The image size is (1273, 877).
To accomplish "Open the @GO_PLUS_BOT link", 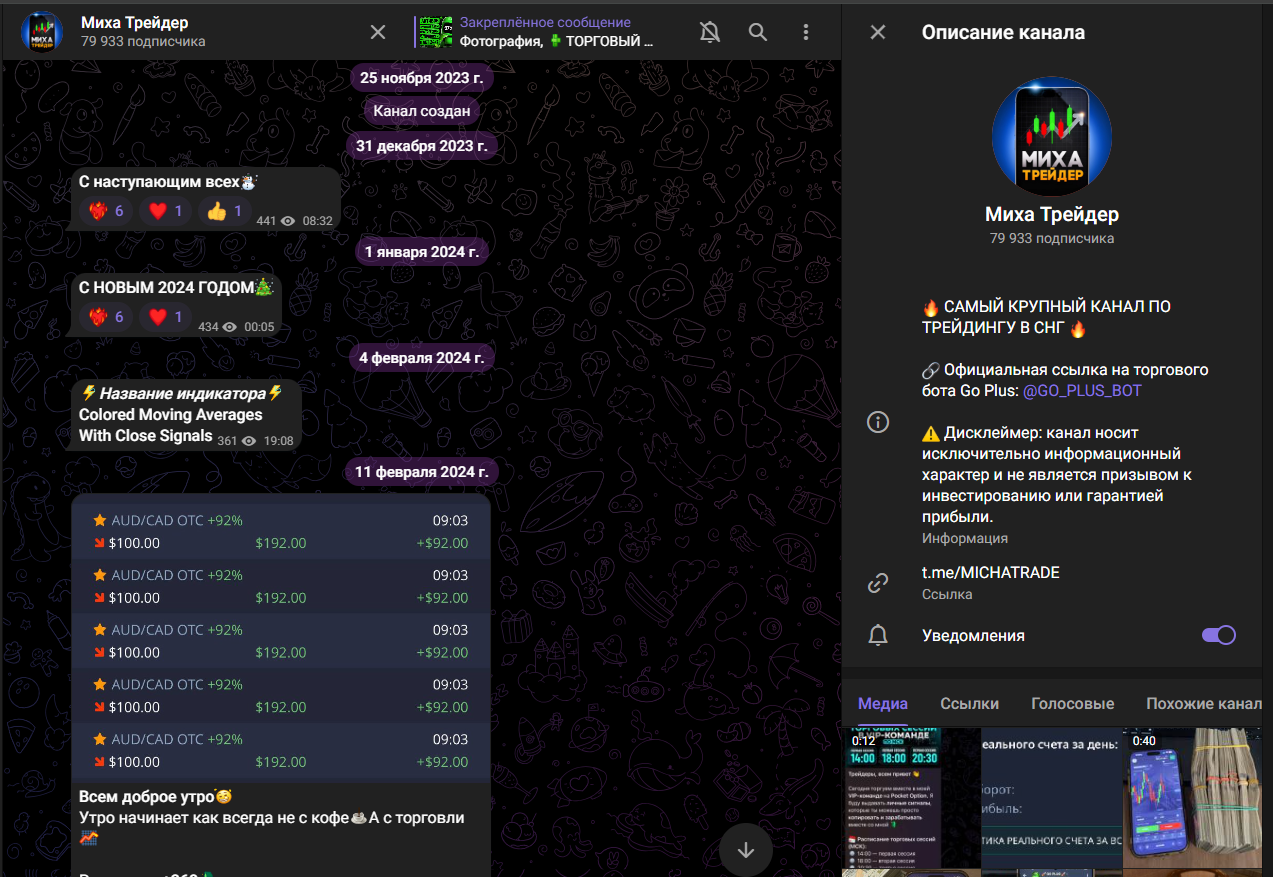I will (x=1081, y=391).
